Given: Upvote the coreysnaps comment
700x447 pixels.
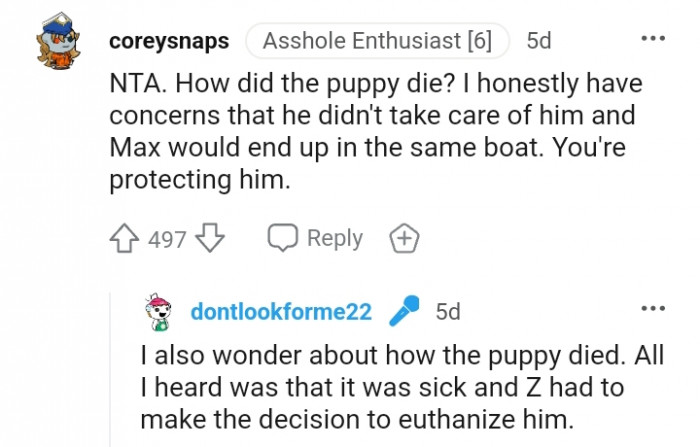Looking at the screenshot, I should tap(125, 239).
